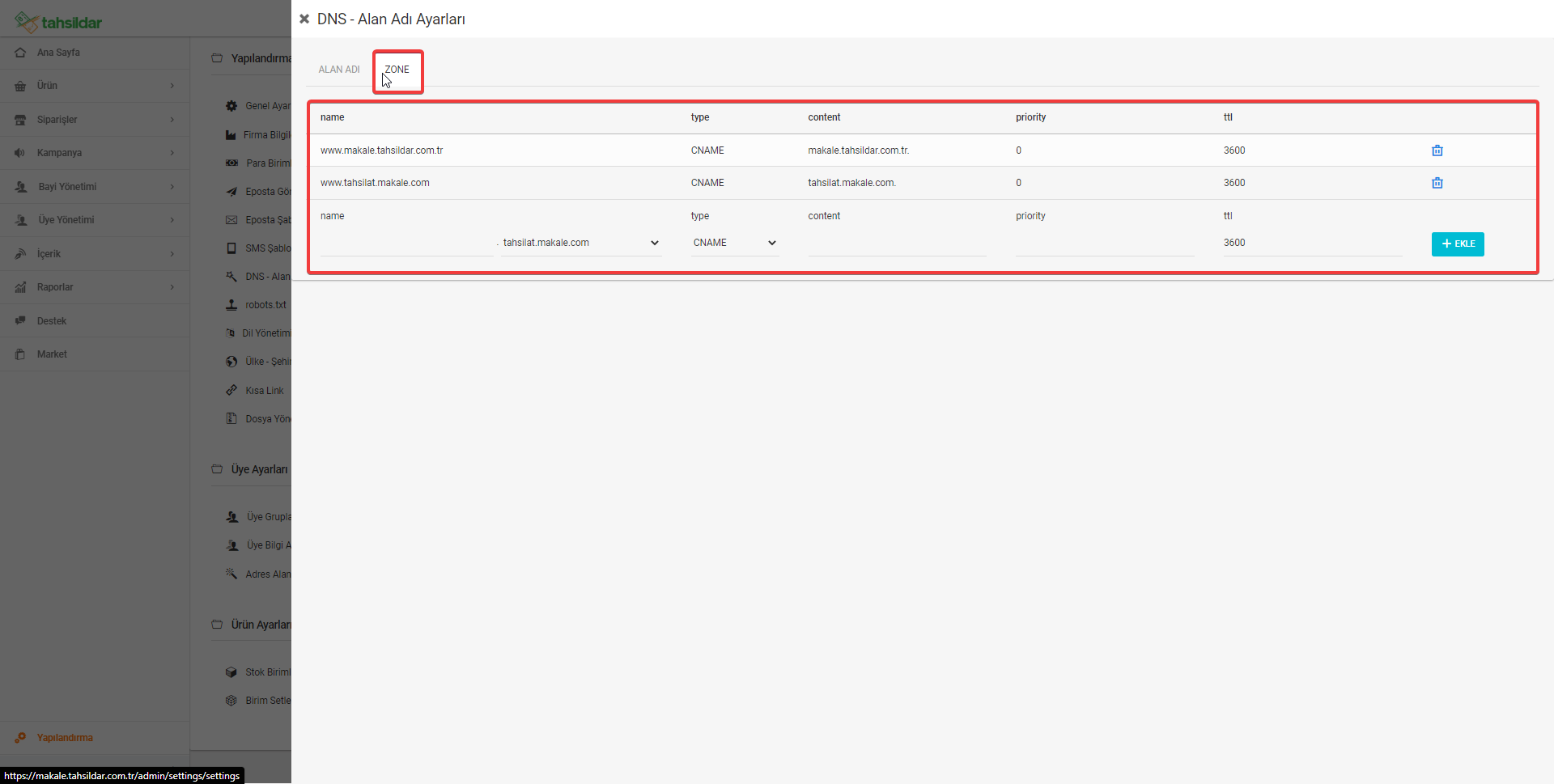Click the EKLE add button
1554x784 pixels.
(x=1458, y=244)
